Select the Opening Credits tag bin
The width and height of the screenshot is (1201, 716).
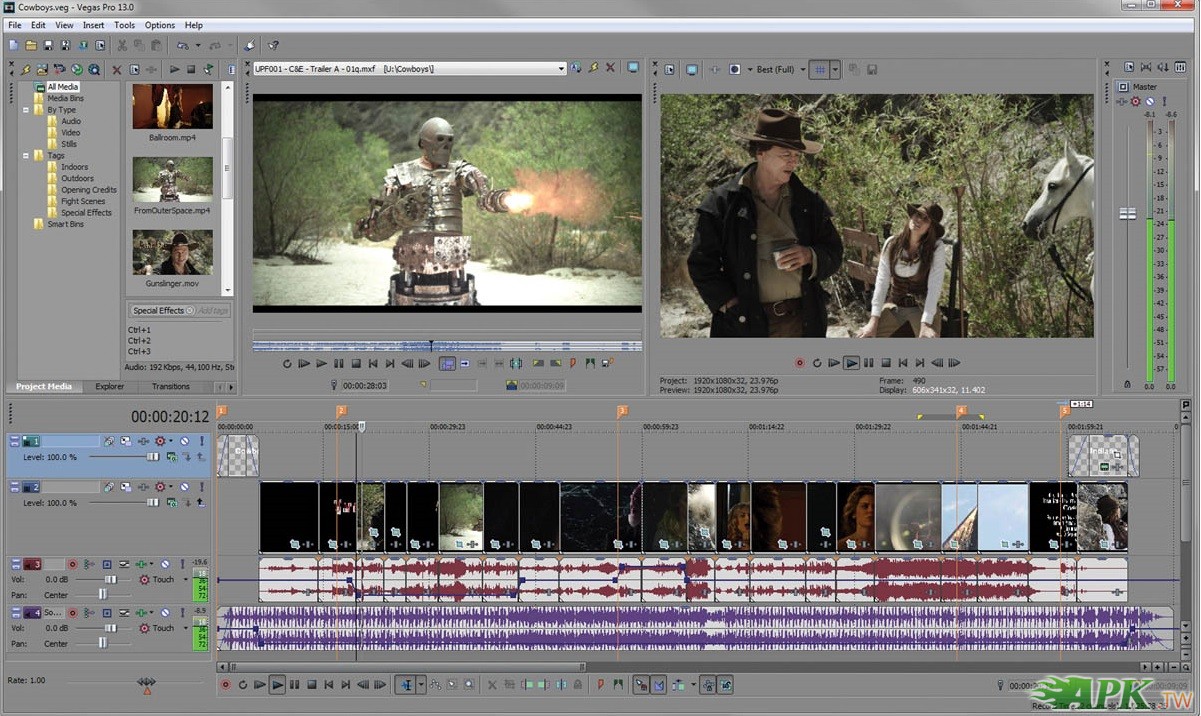coord(89,190)
